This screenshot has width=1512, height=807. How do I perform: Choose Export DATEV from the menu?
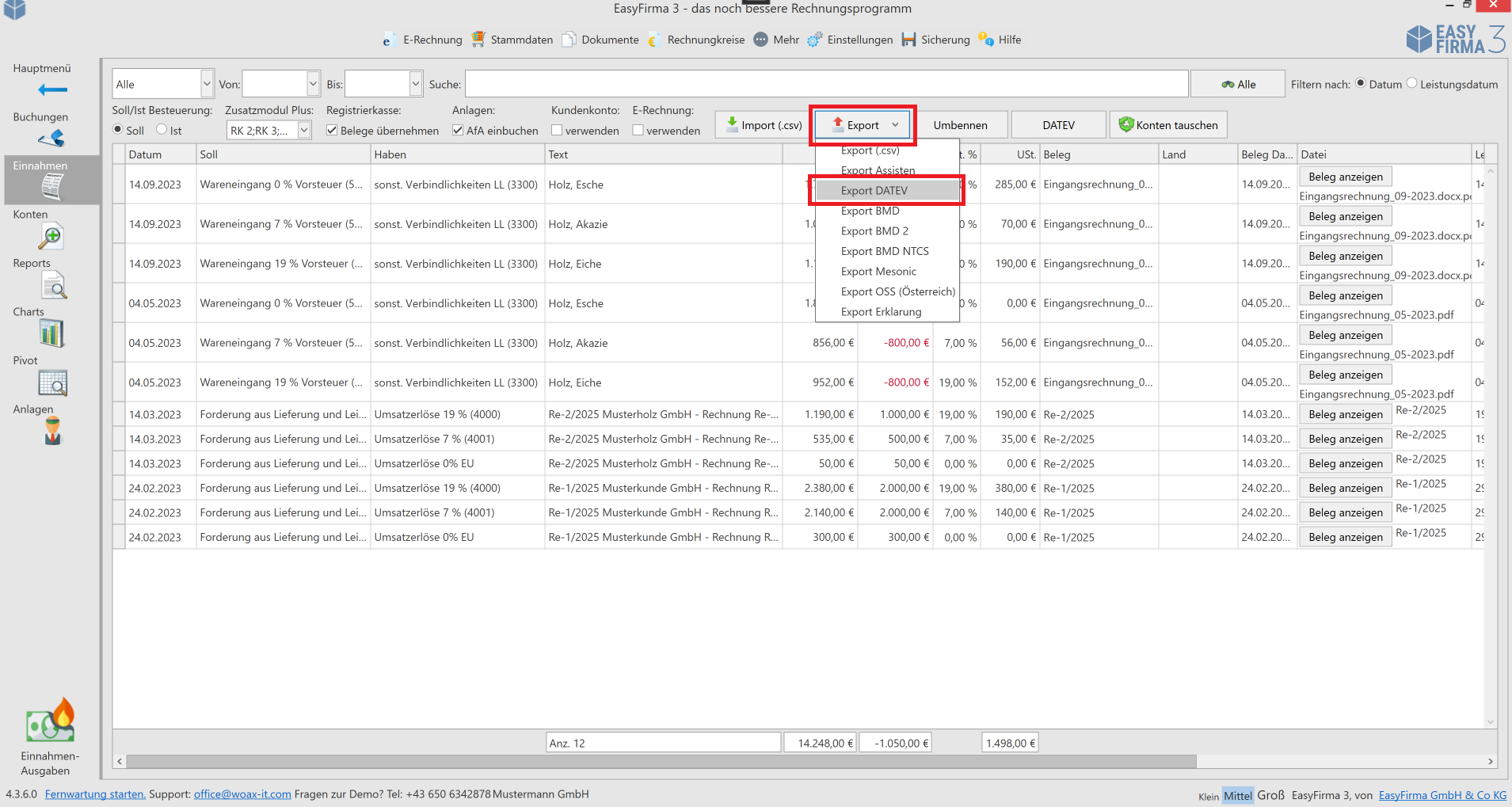874,191
